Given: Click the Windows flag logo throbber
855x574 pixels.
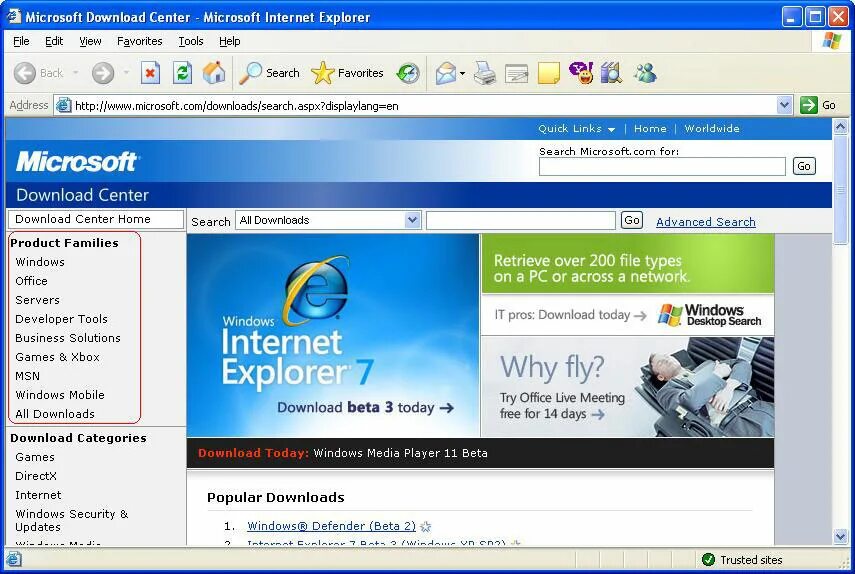Looking at the screenshot, I should [x=832, y=41].
